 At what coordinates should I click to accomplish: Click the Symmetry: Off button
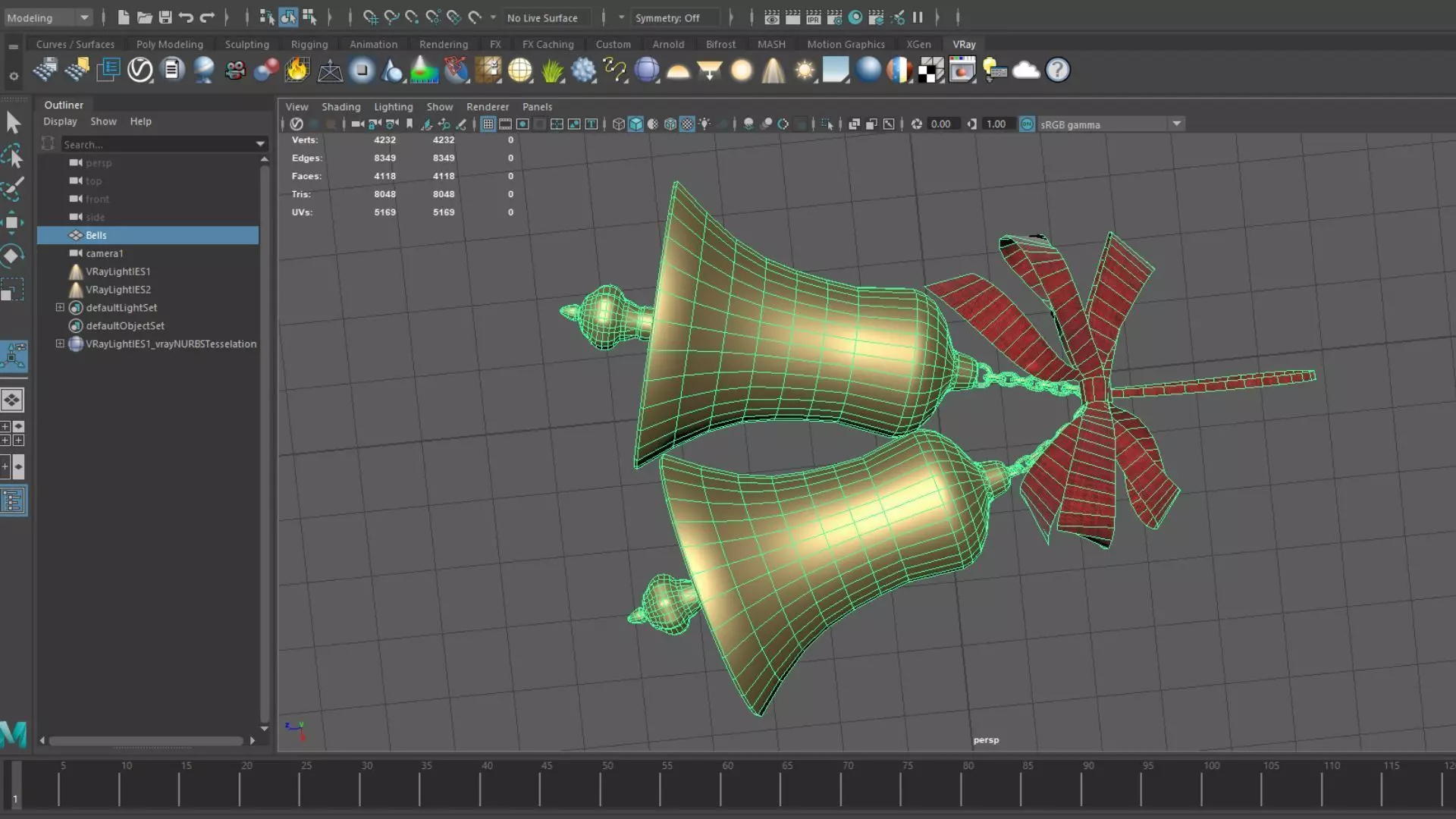[668, 17]
